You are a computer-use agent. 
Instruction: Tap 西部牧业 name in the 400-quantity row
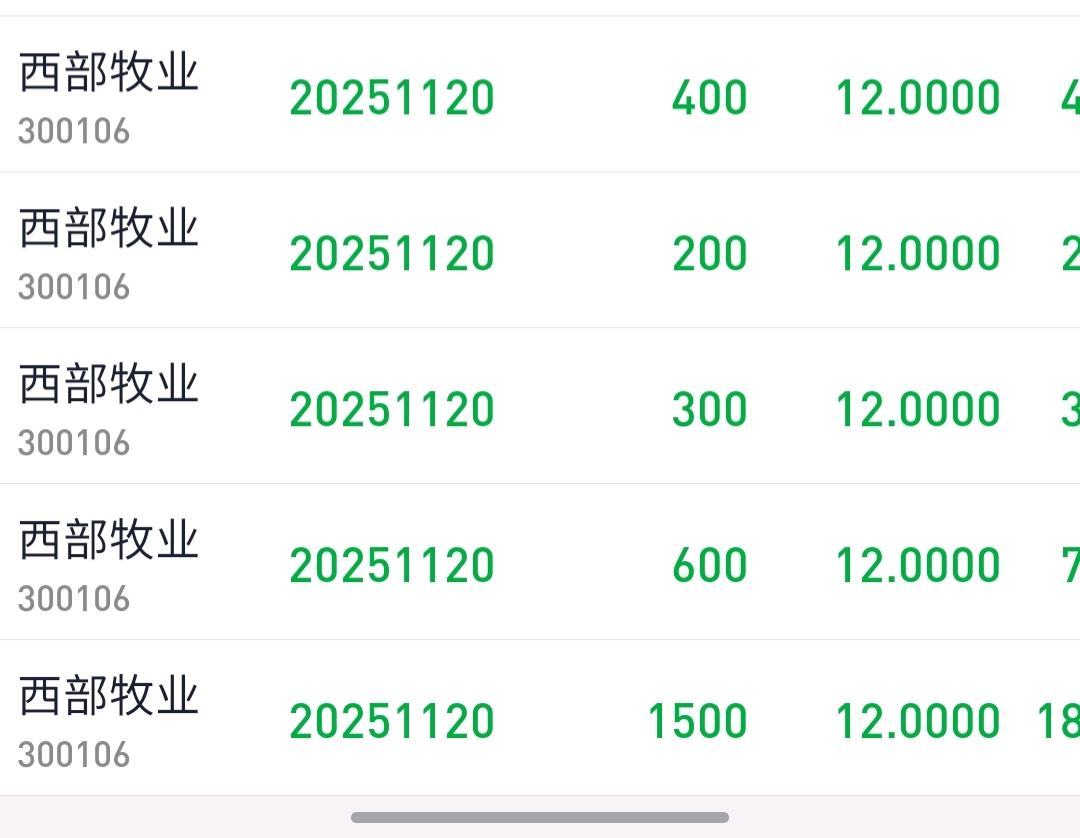pos(109,74)
